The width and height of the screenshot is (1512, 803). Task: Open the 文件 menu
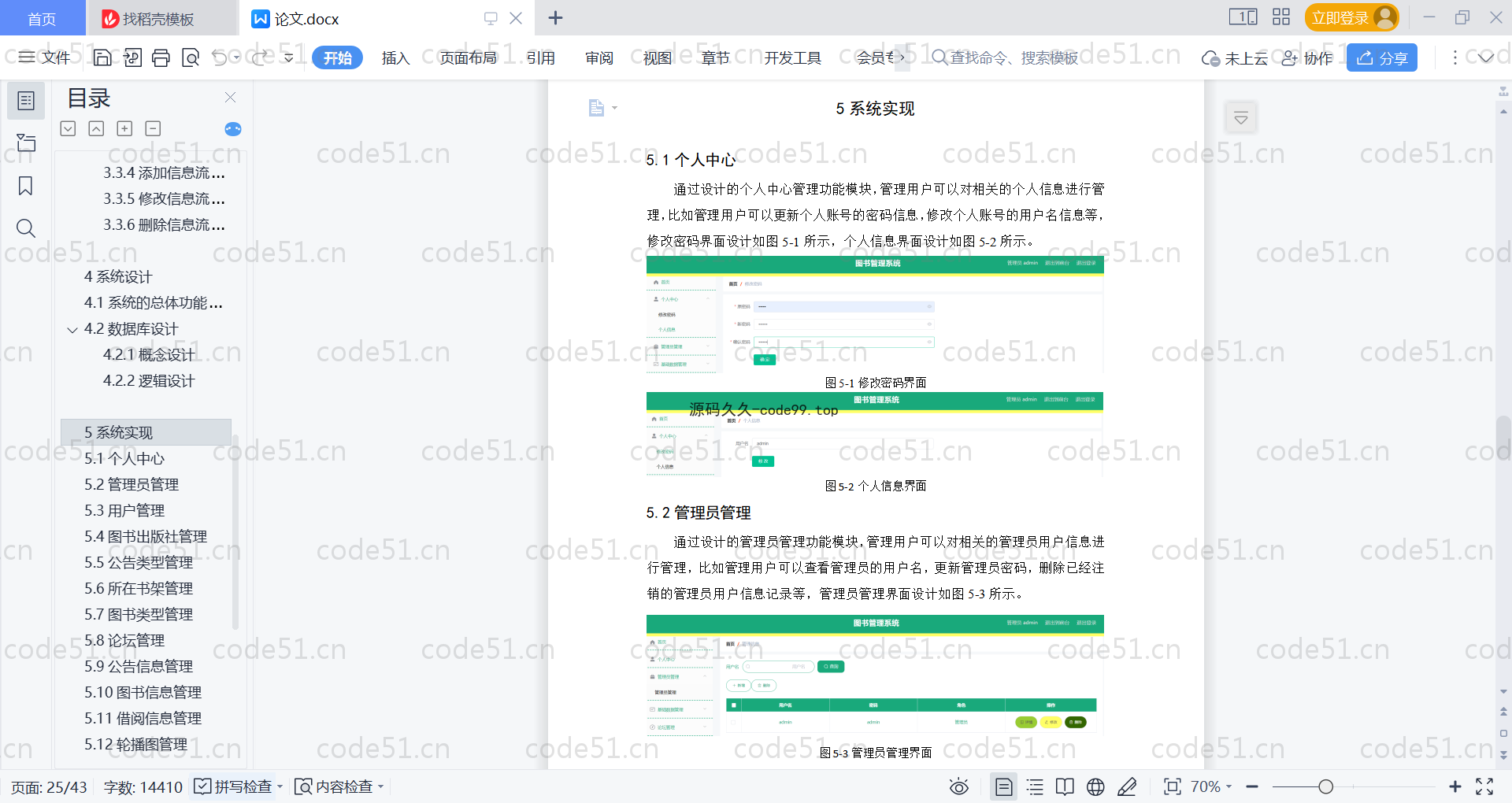coord(45,57)
